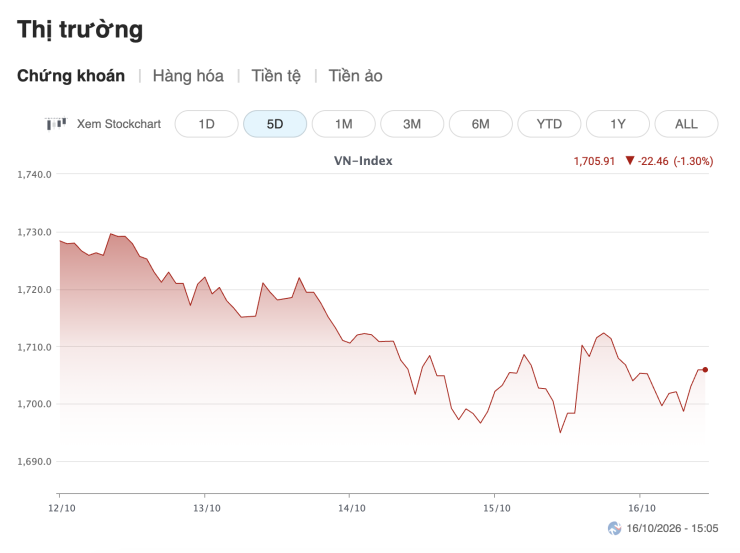Select the YTD time range
This screenshot has width=740, height=553.
coord(549,124)
